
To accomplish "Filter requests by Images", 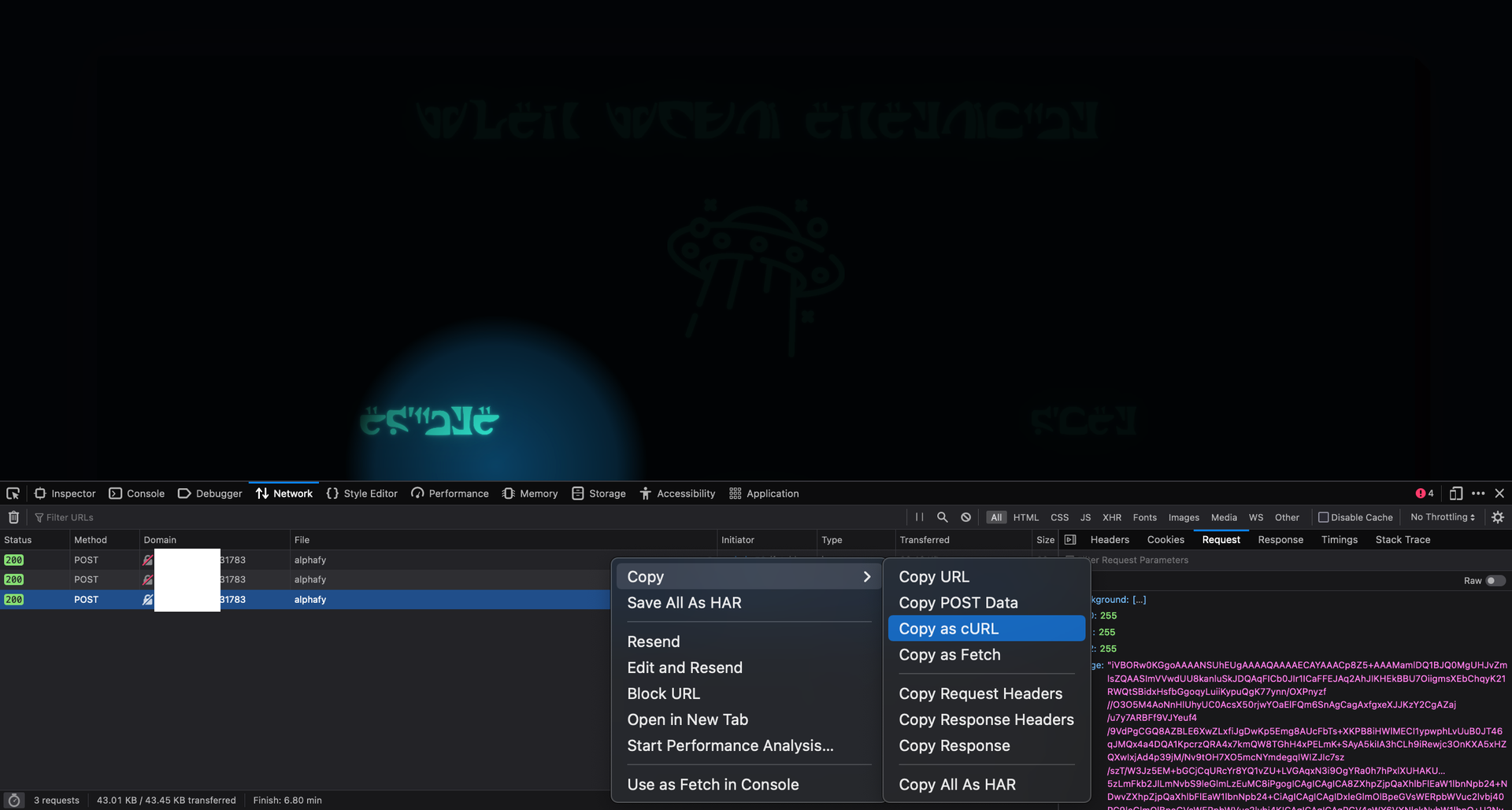I will 1184,517.
